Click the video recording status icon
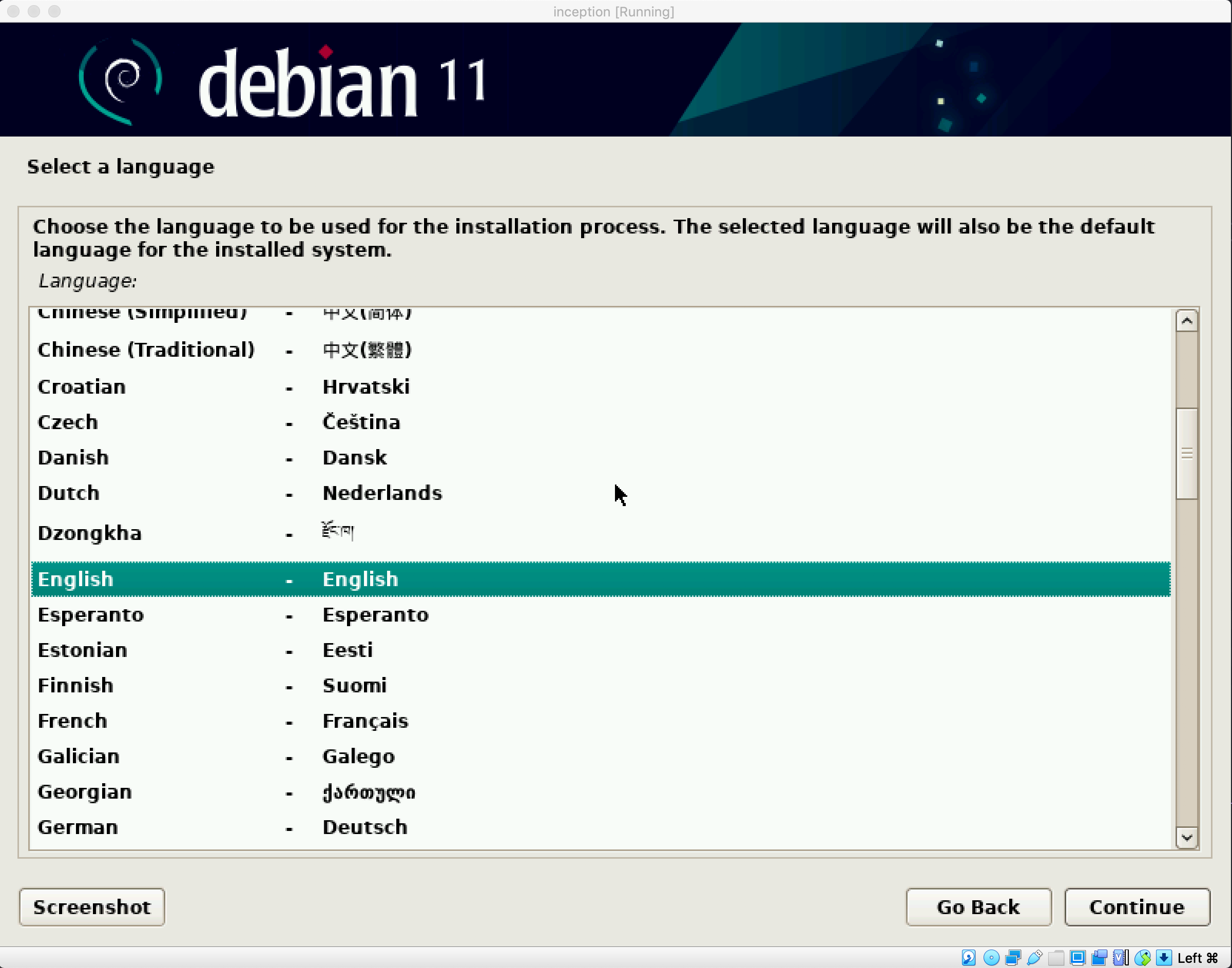The width and height of the screenshot is (1232, 968). [x=1099, y=958]
